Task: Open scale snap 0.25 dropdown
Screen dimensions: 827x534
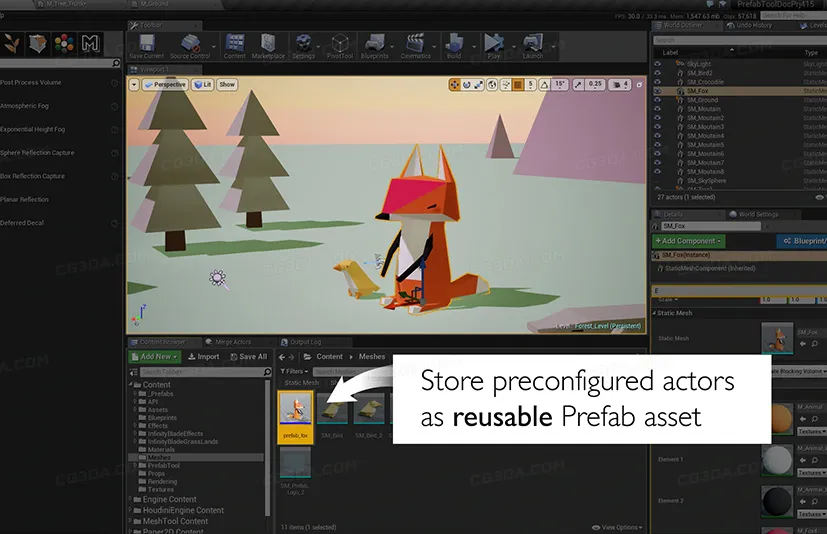Action: point(595,84)
